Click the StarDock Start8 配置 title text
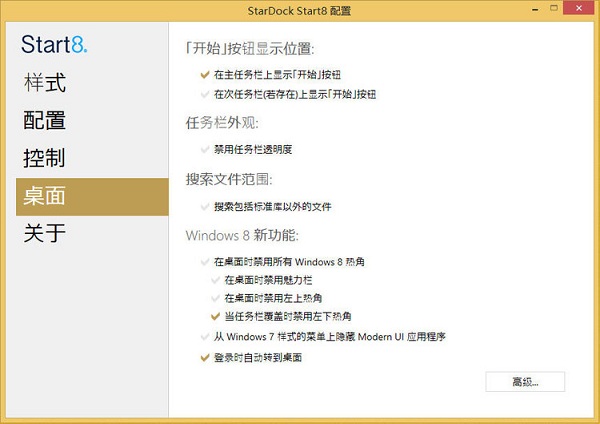Image resolution: width=600 pixels, height=424 pixels. pos(299,11)
